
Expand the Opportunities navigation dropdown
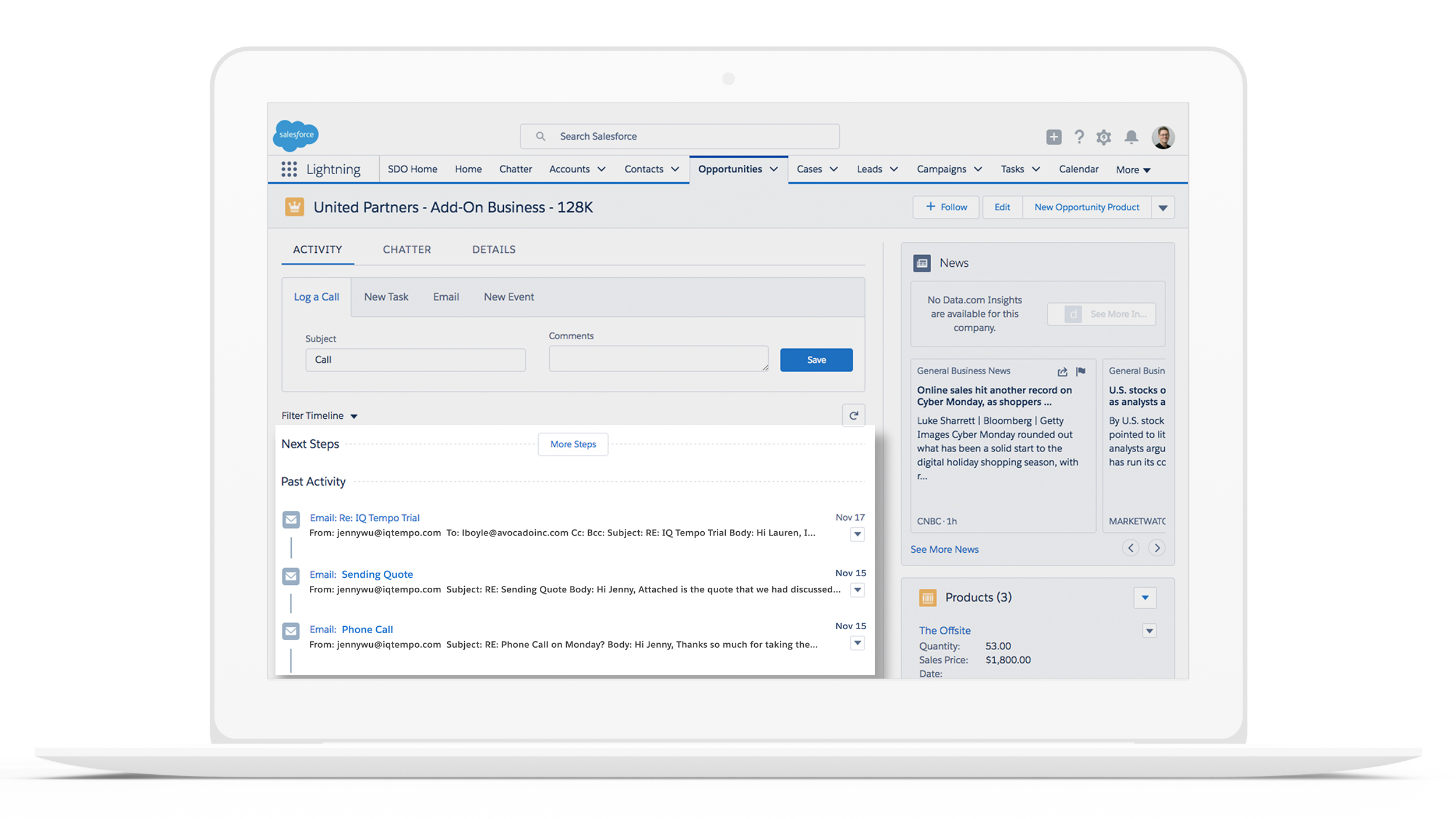(776, 168)
